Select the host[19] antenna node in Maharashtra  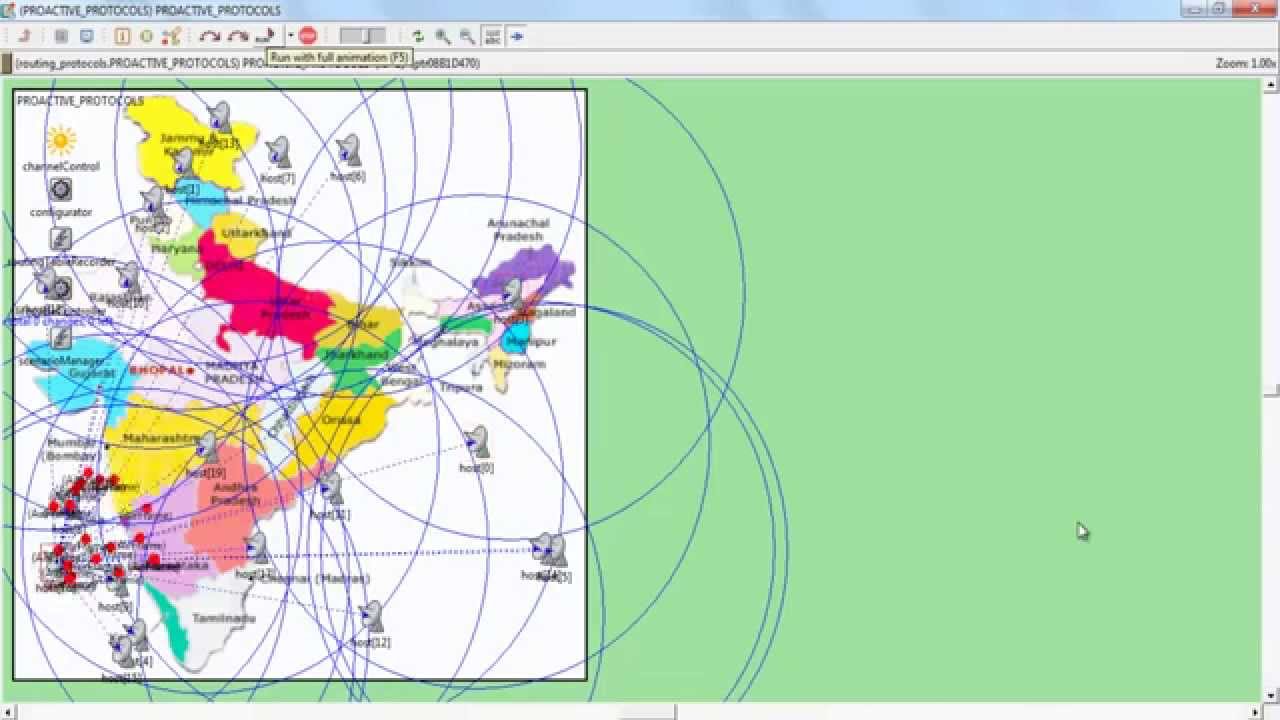coord(207,448)
